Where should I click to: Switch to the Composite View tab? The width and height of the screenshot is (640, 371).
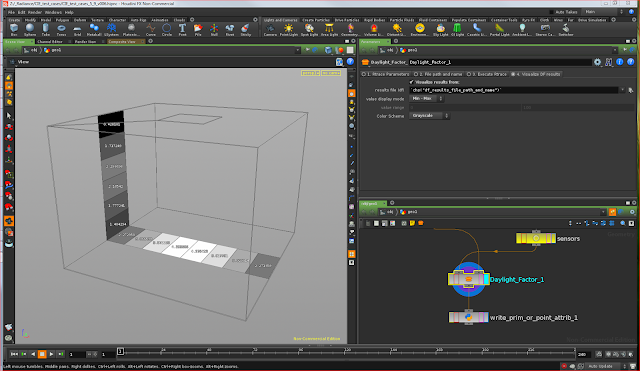point(122,42)
